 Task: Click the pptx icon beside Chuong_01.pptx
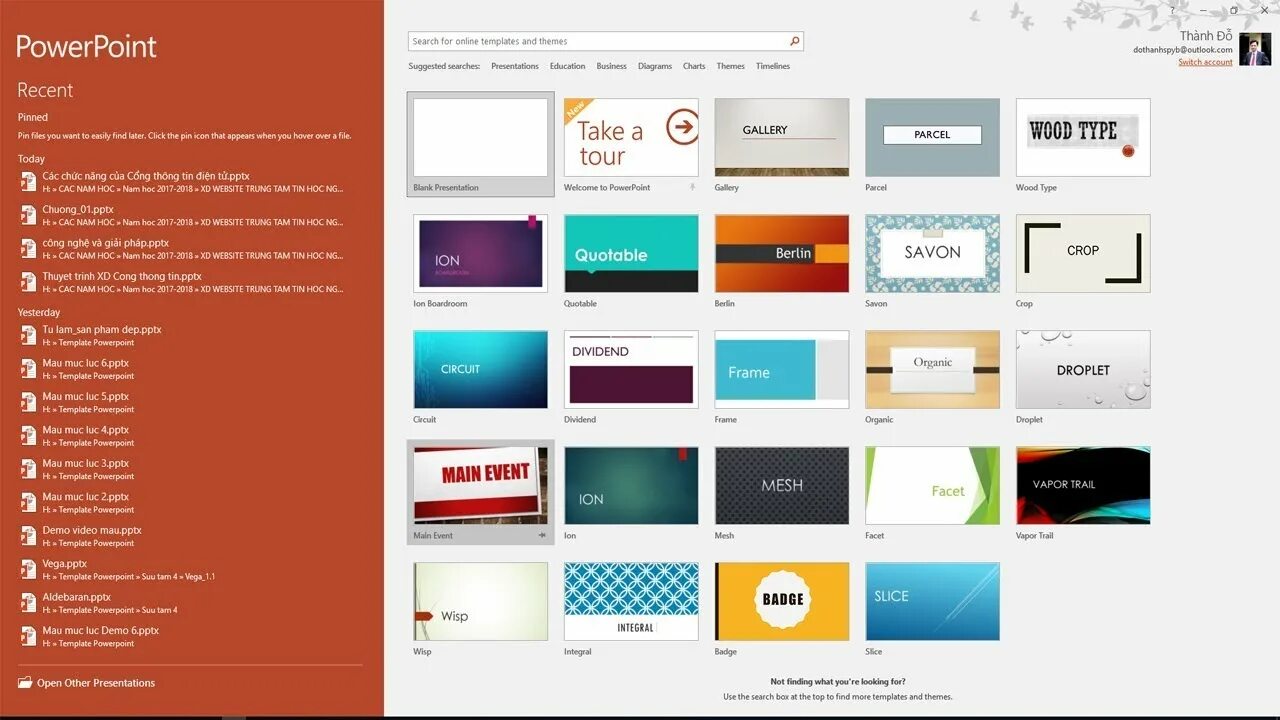click(28, 215)
